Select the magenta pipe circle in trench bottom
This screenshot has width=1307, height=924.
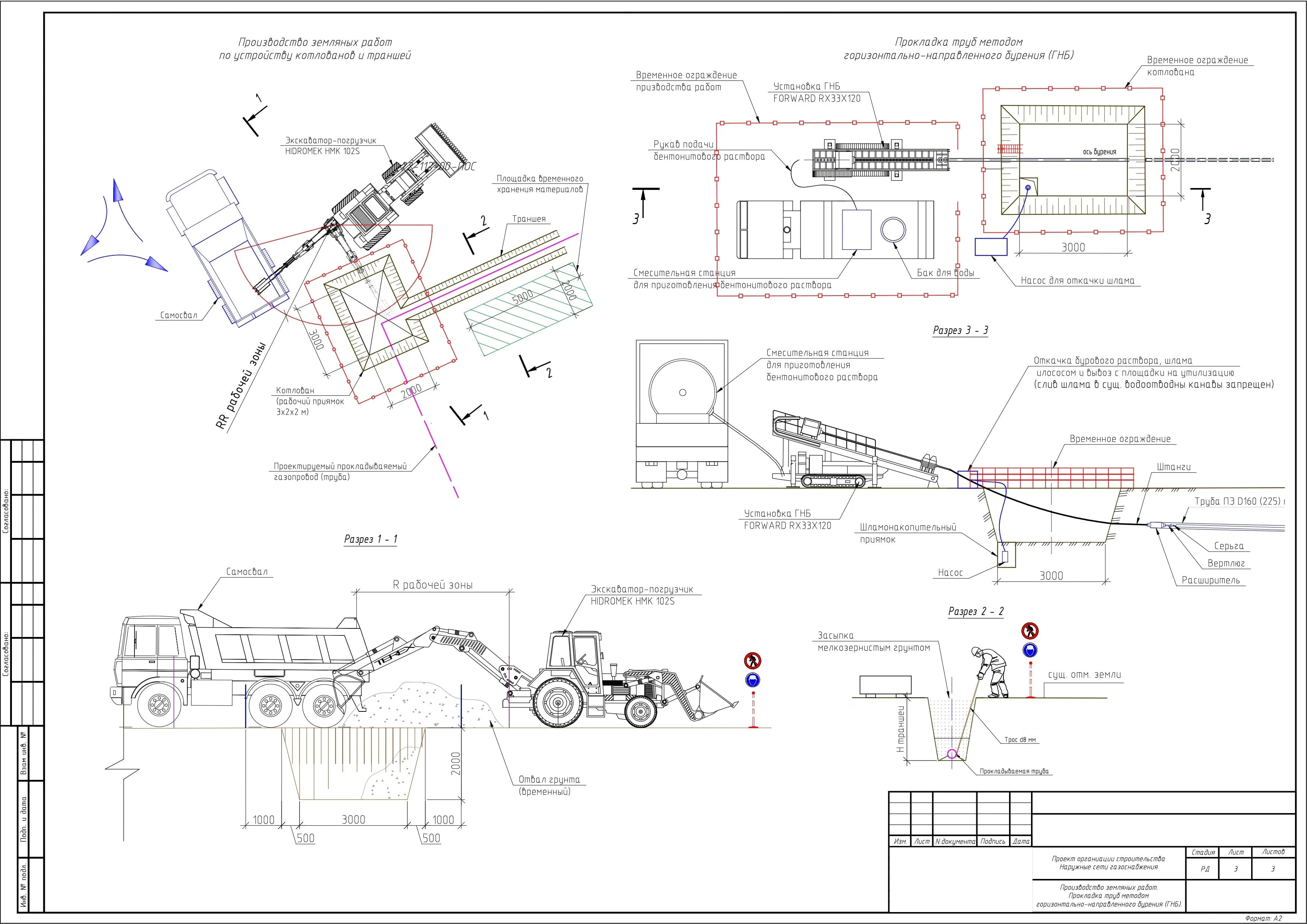click(x=952, y=755)
